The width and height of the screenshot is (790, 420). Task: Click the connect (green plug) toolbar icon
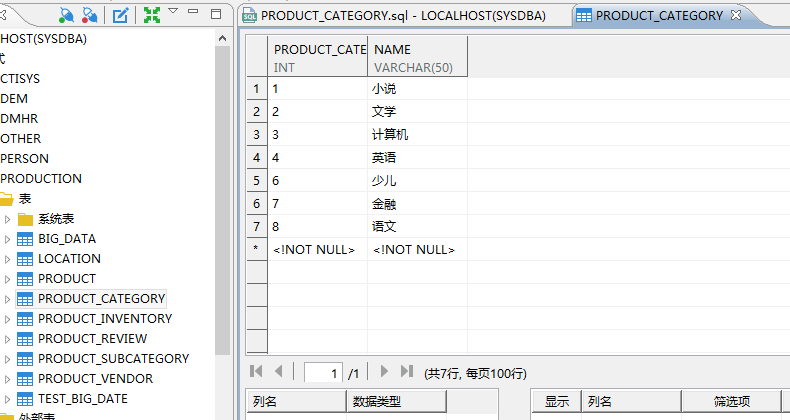(x=66, y=15)
